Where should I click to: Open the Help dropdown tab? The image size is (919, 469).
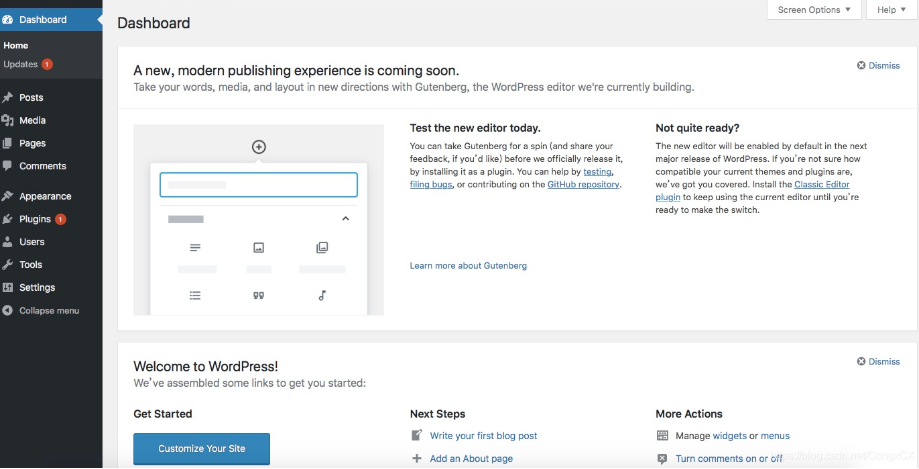click(x=891, y=10)
